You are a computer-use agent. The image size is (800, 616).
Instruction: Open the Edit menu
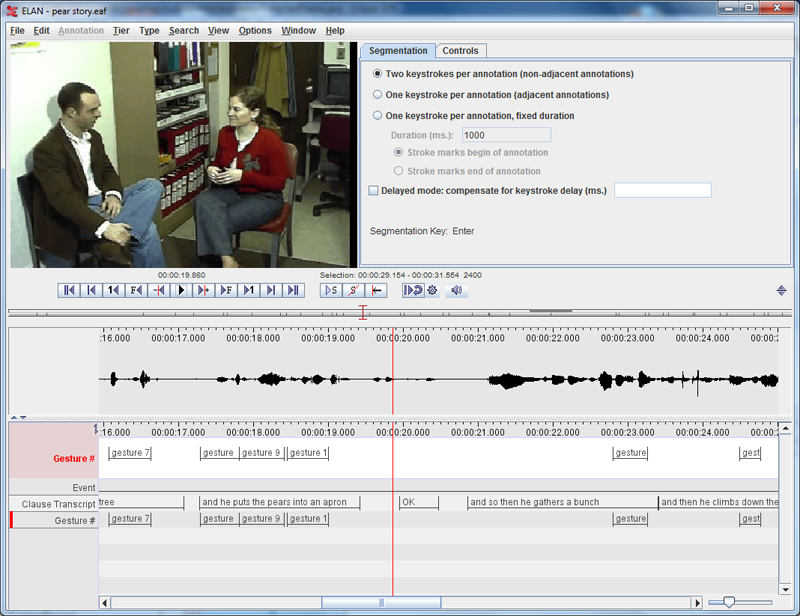(x=41, y=31)
